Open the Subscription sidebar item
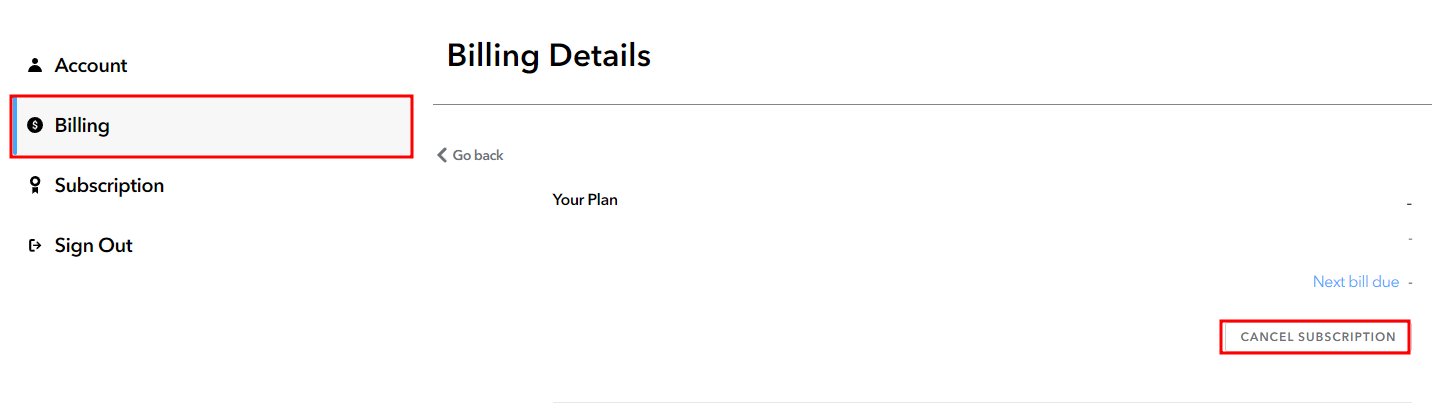Viewport: 1432px width, 415px height. (x=109, y=185)
